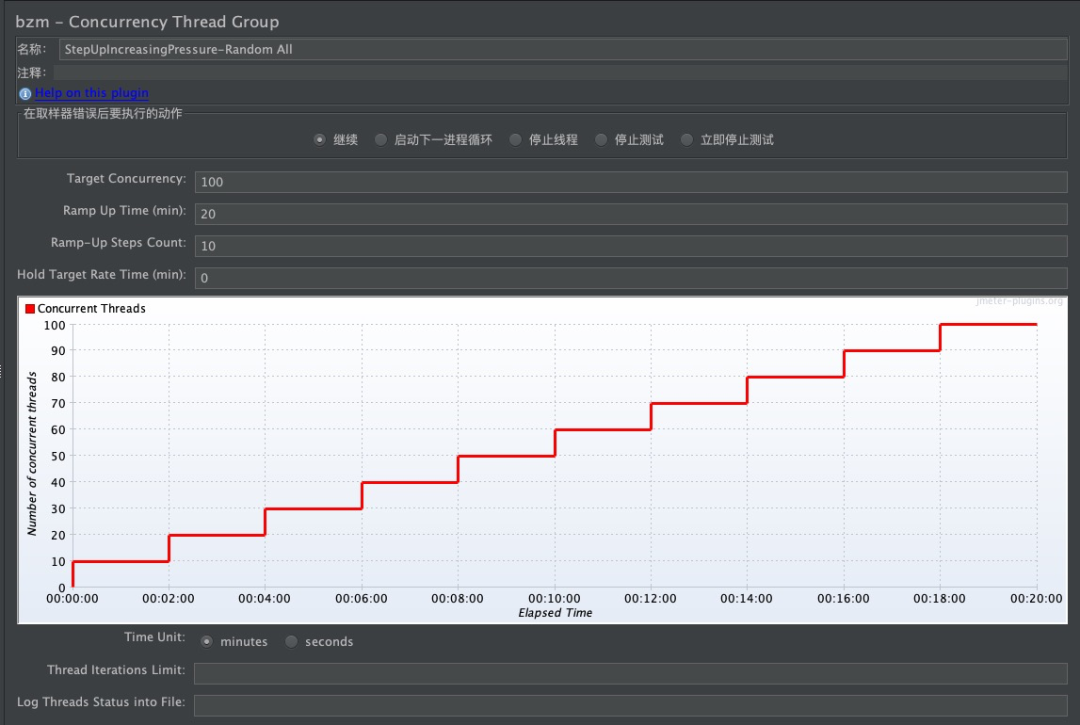Click the Hold Target Rate Time field
Viewport: 1080px width, 725px height.
click(x=630, y=278)
